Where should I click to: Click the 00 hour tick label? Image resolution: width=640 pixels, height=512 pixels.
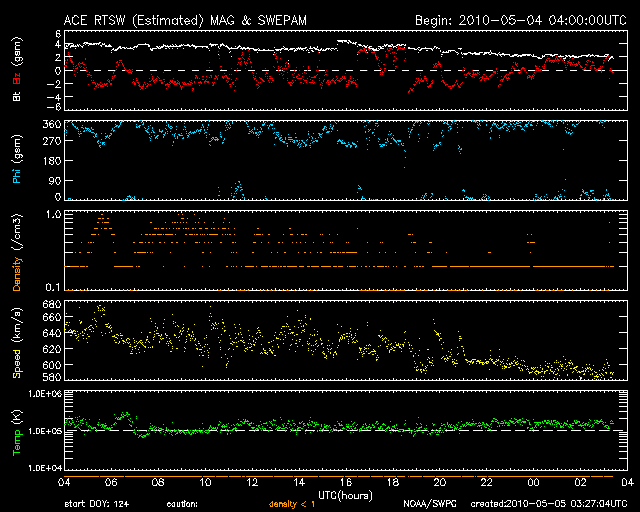click(532, 482)
